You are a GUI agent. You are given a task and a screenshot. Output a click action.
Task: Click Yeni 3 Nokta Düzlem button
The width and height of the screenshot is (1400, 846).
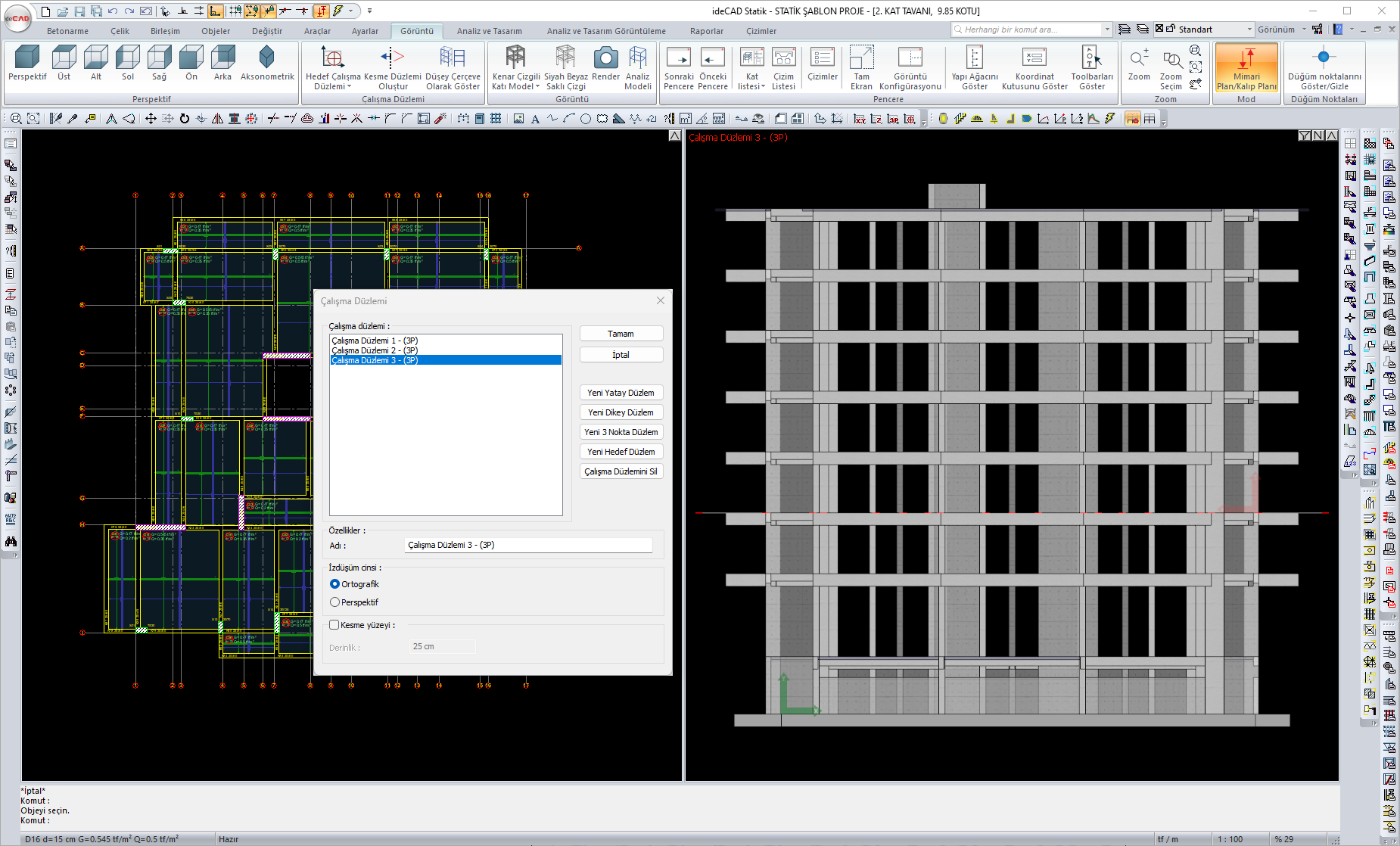click(621, 432)
